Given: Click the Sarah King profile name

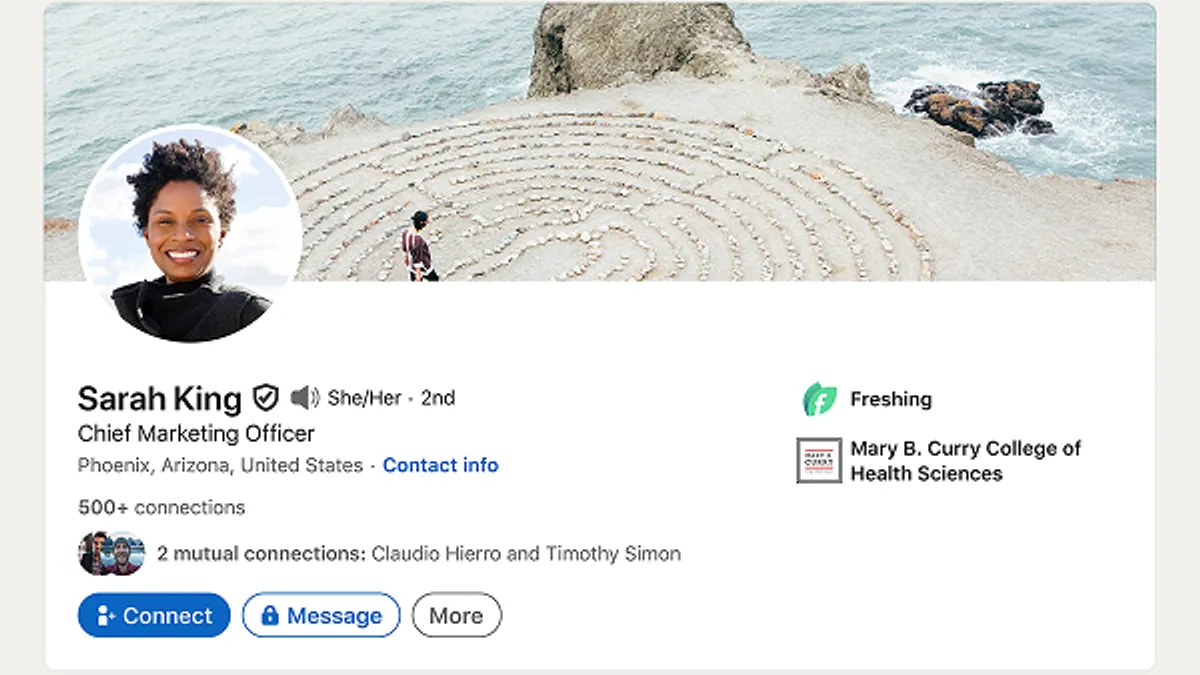Looking at the screenshot, I should pyautogui.click(x=159, y=398).
